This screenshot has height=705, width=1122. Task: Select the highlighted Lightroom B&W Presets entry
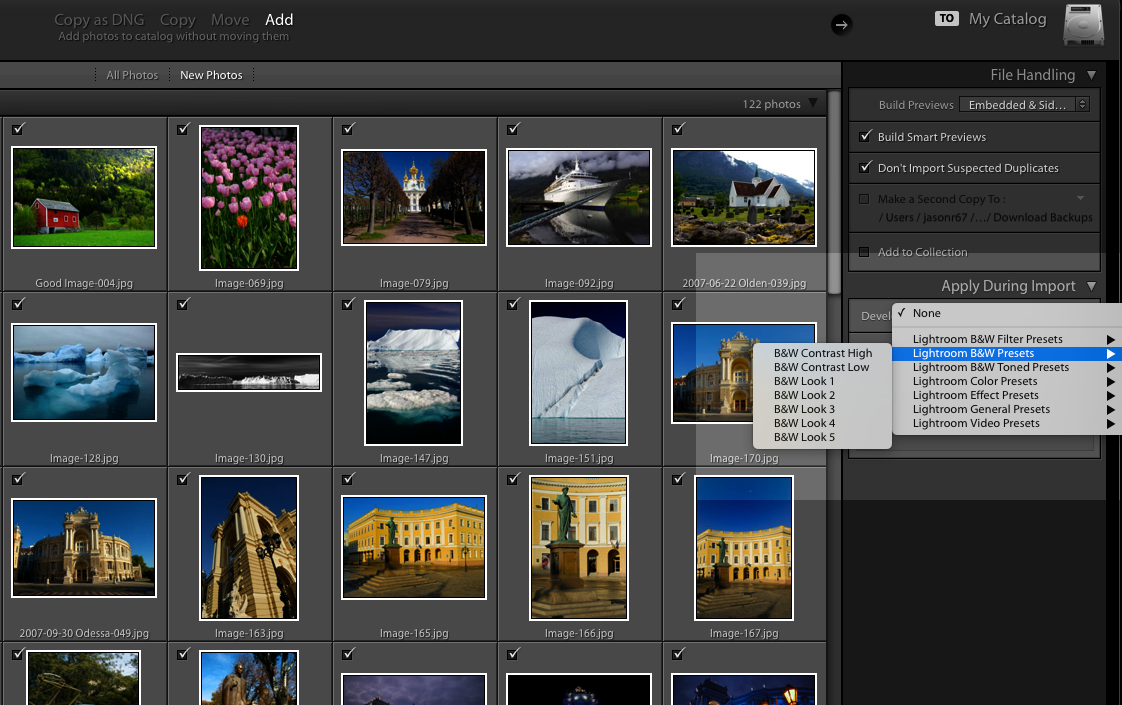point(1007,354)
